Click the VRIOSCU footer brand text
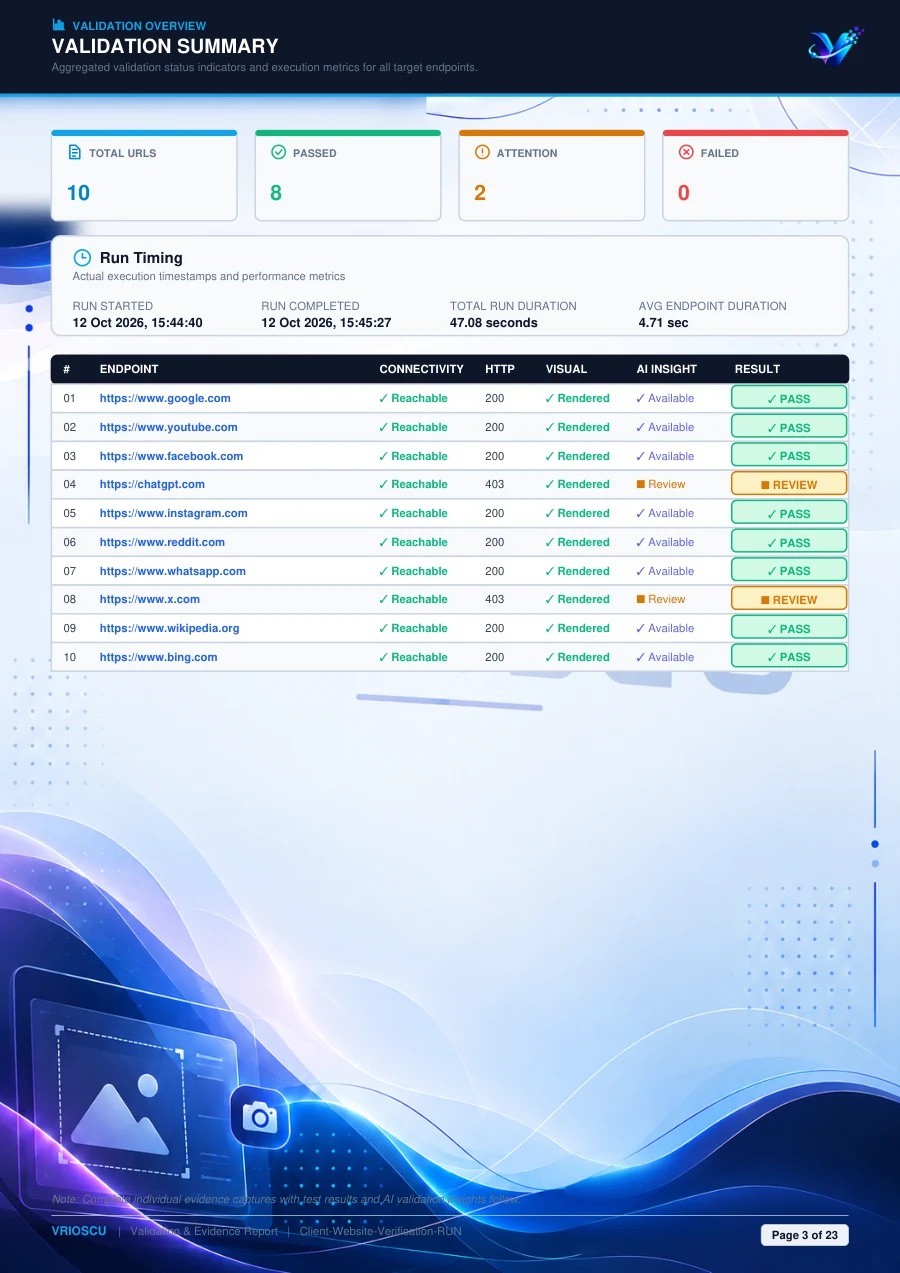 (79, 1231)
